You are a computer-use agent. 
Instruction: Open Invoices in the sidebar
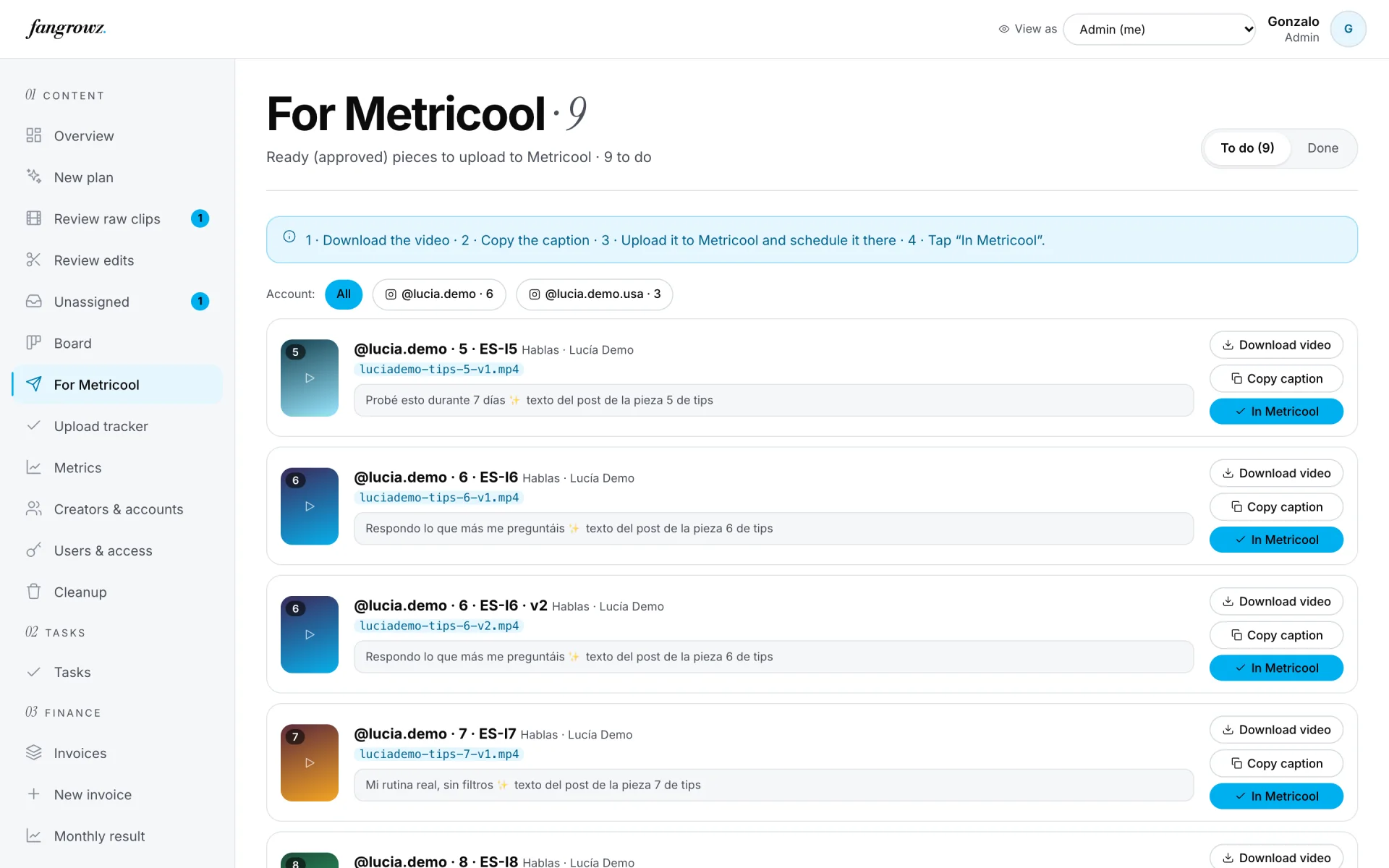click(117, 753)
